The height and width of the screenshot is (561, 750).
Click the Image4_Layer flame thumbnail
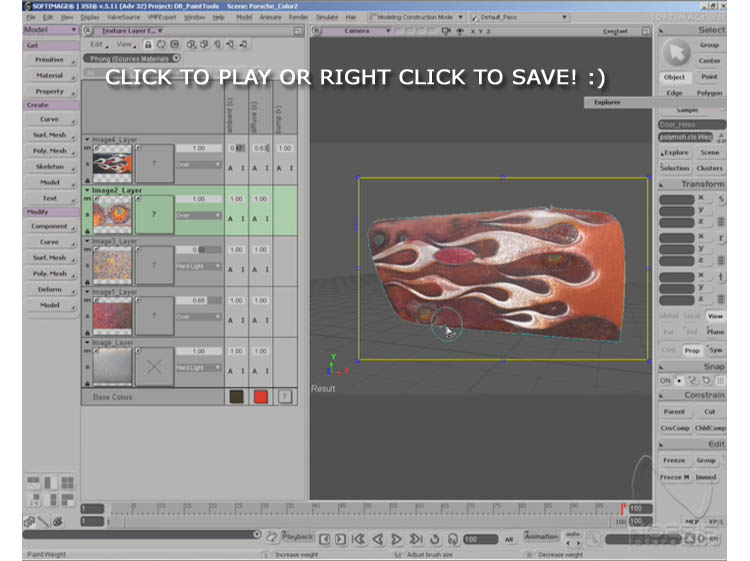[x=111, y=162]
